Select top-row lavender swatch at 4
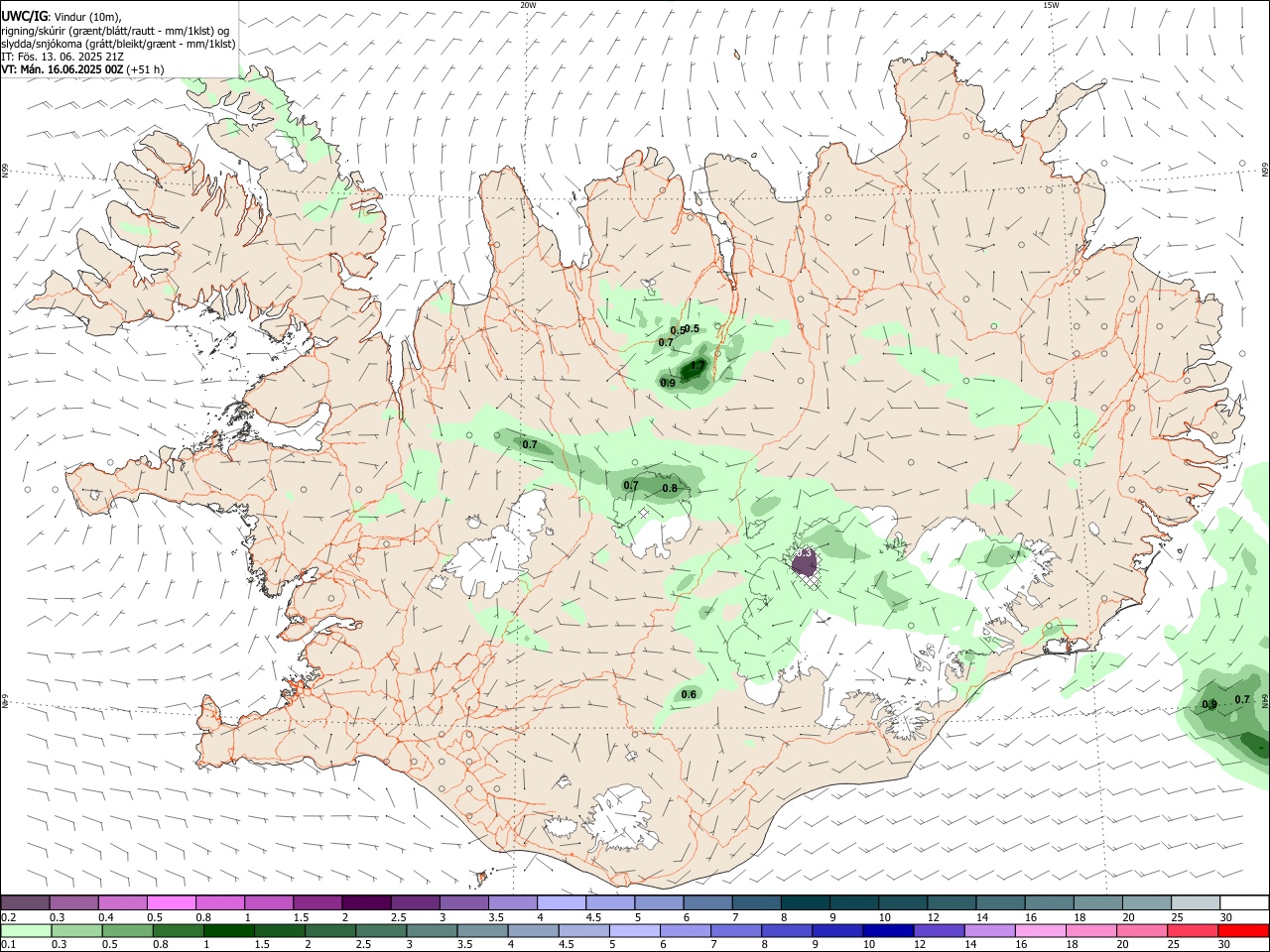The height and width of the screenshot is (952, 1270). pos(562,902)
